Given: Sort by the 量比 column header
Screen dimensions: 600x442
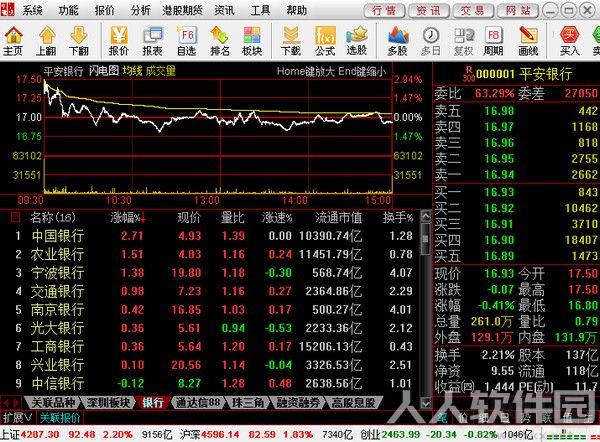Looking at the screenshot, I should [233, 218].
